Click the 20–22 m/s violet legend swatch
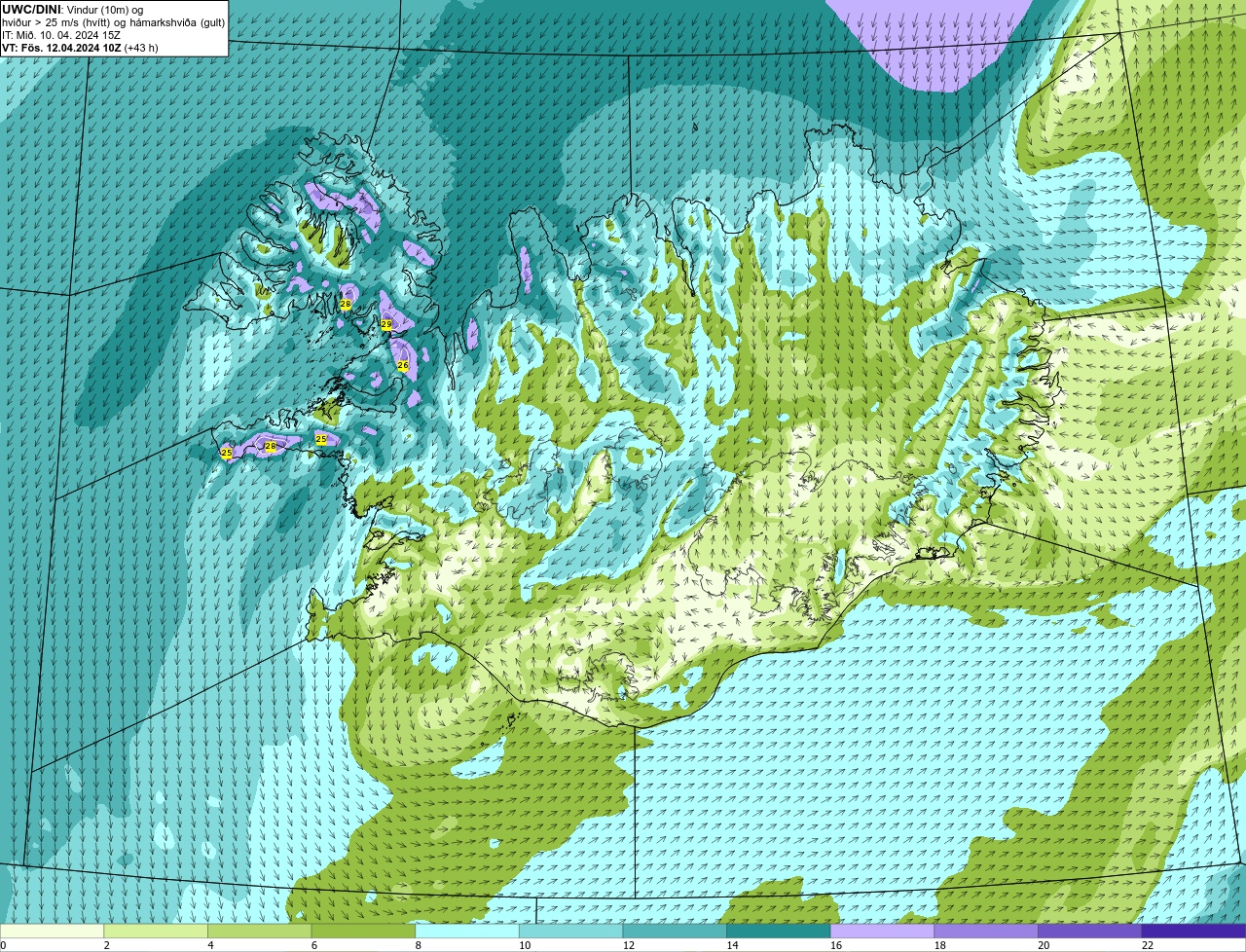Image resolution: width=1246 pixels, height=952 pixels. click(1089, 931)
